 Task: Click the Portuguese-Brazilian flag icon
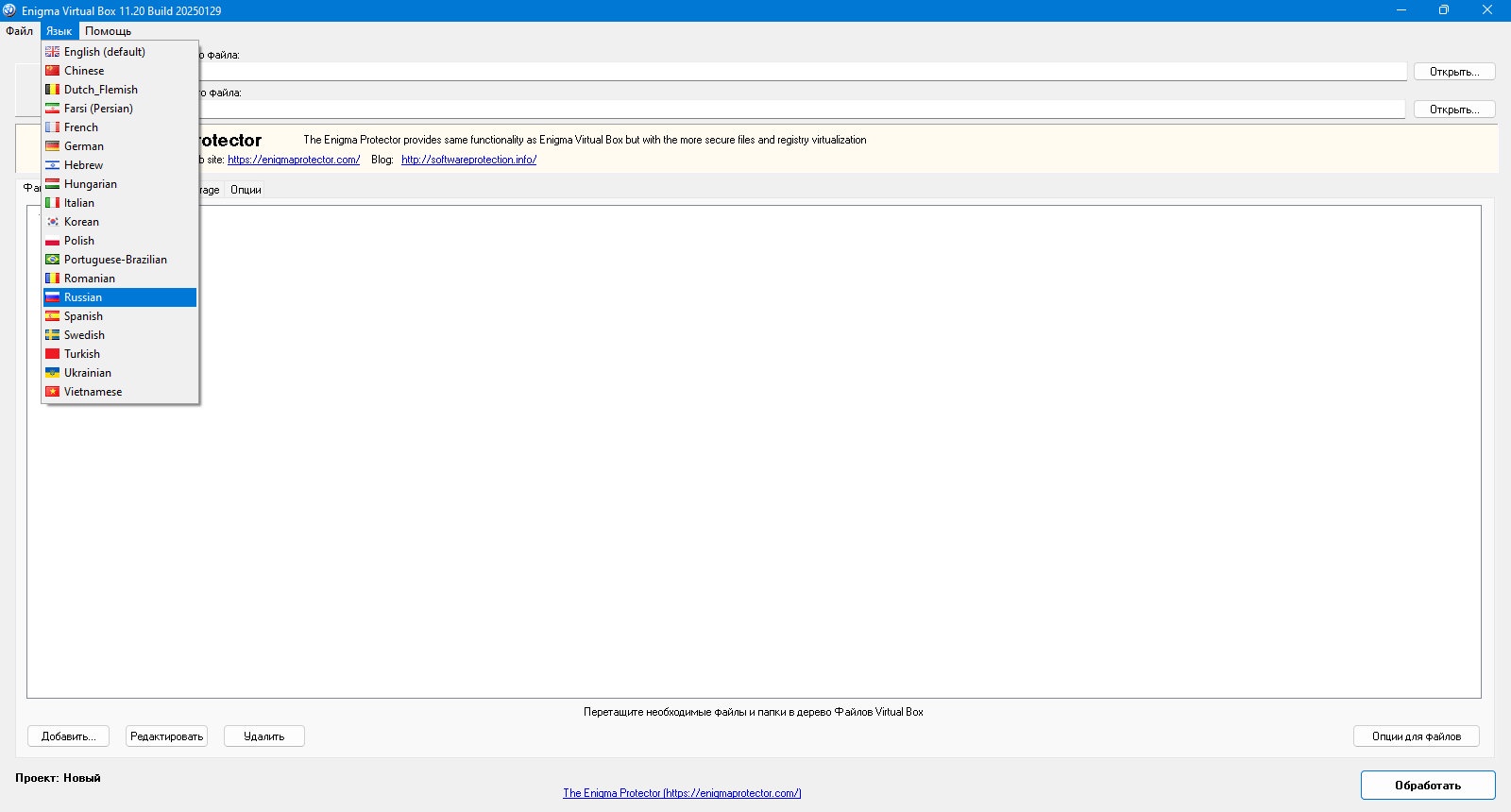[53, 260]
